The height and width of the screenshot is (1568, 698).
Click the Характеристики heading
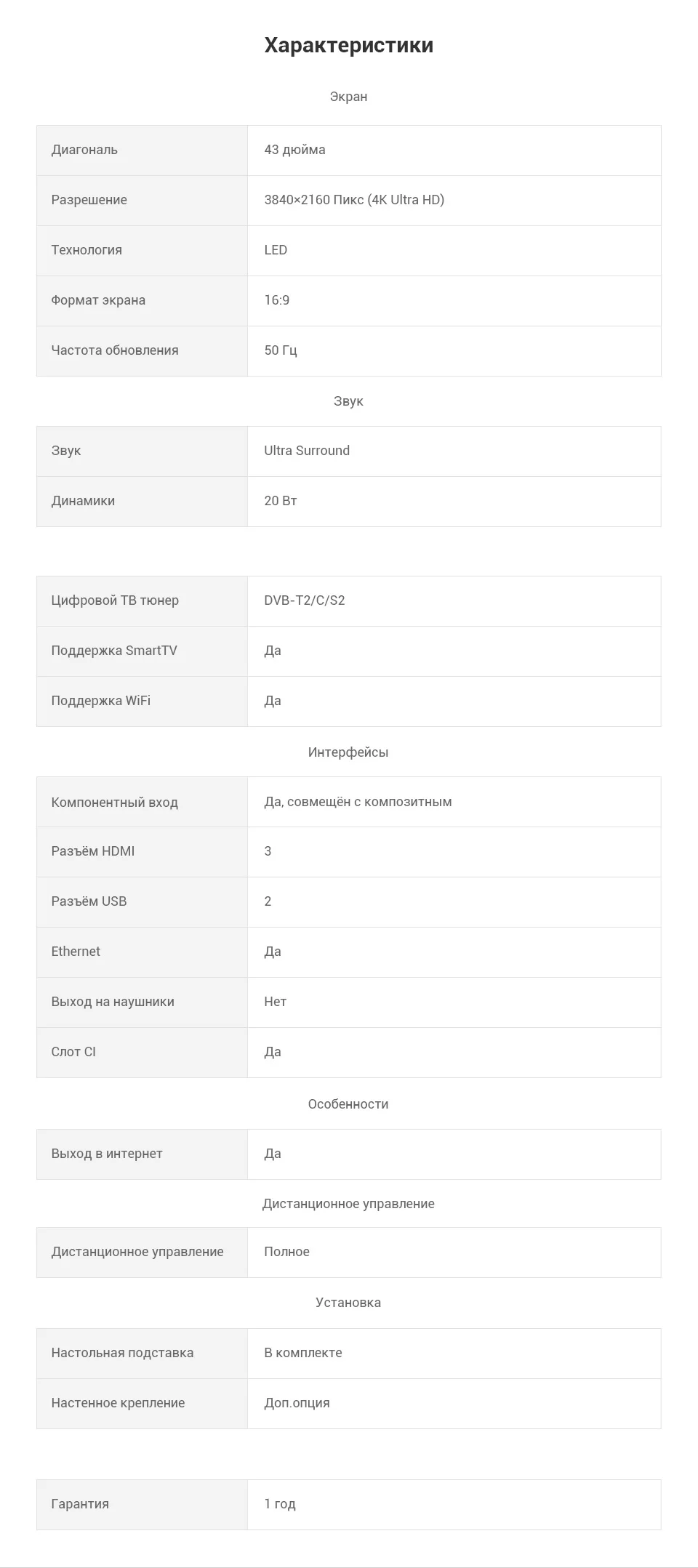pyautogui.click(x=349, y=45)
